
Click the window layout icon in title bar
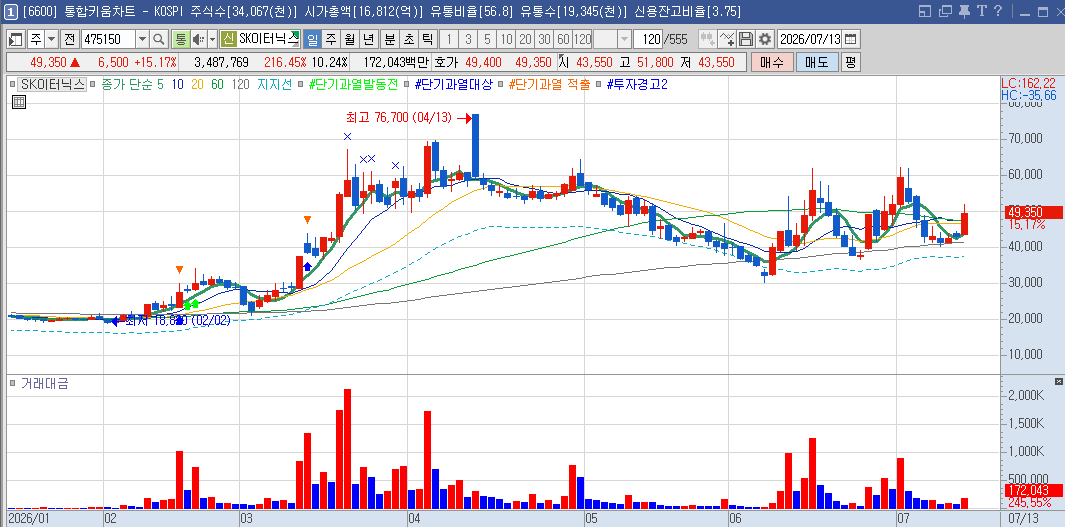pyautogui.click(x=924, y=12)
